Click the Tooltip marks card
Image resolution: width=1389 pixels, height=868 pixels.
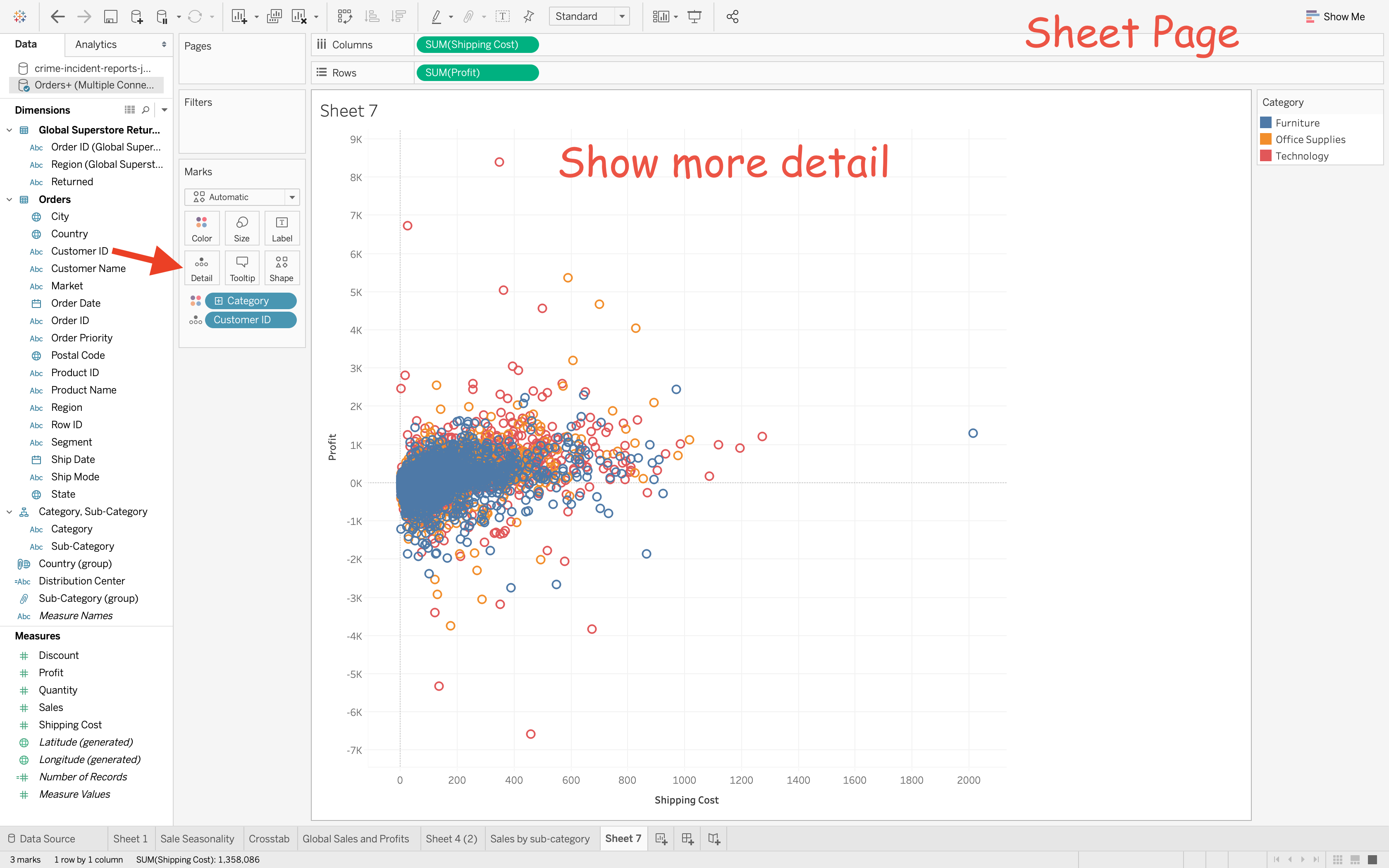coord(242,268)
